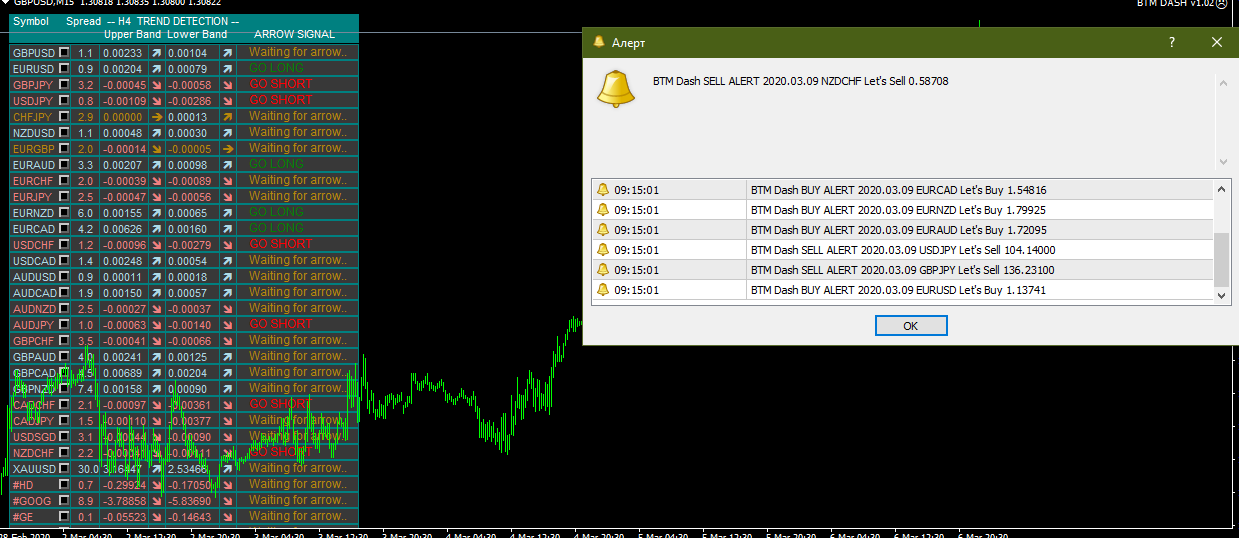Click USDCAD lower band up arrow
This screenshot has height=538, width=1239.
tap(227, 260)
